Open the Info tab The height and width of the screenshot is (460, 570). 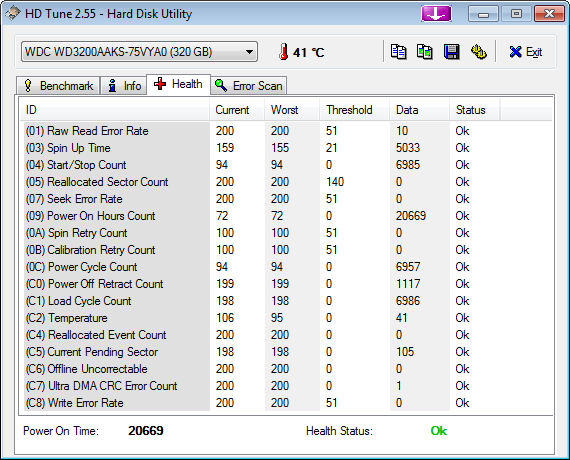[124, 86]
